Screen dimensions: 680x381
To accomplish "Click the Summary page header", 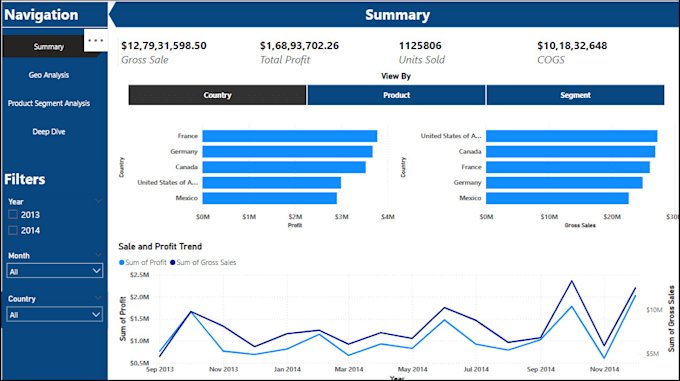I will point(397,15).
